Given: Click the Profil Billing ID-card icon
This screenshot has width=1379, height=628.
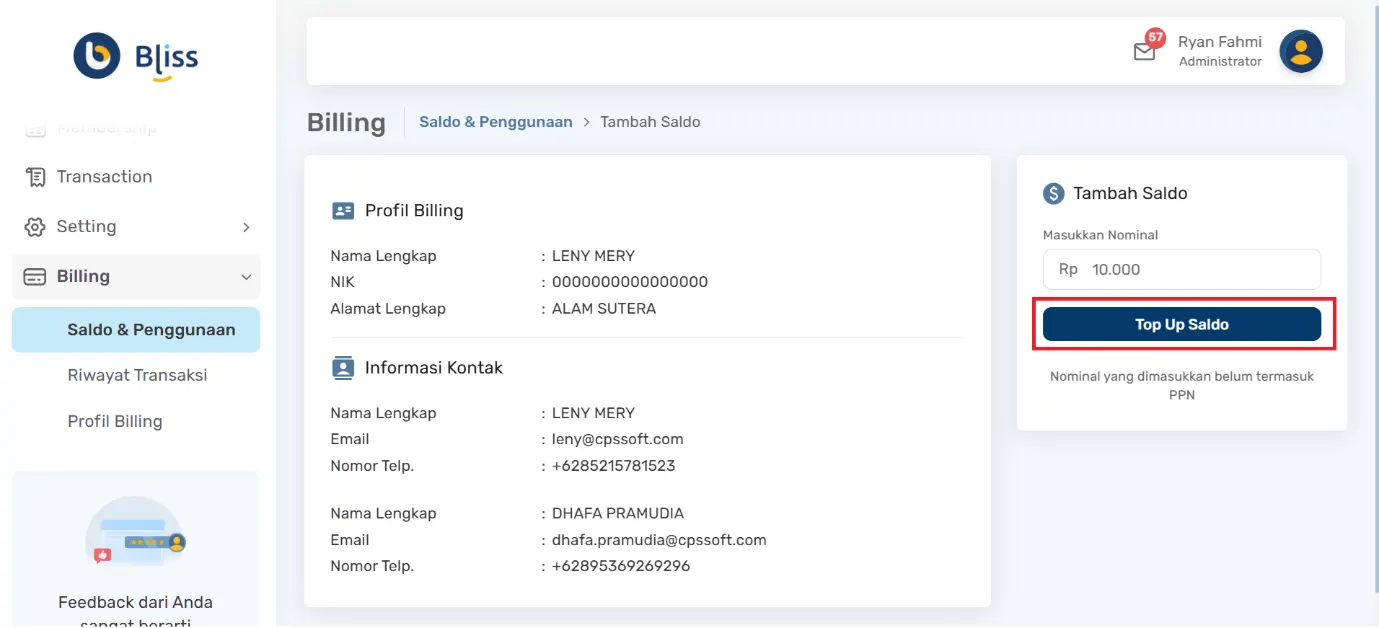Looking at the screenshot, I should (x=344, y=210).
